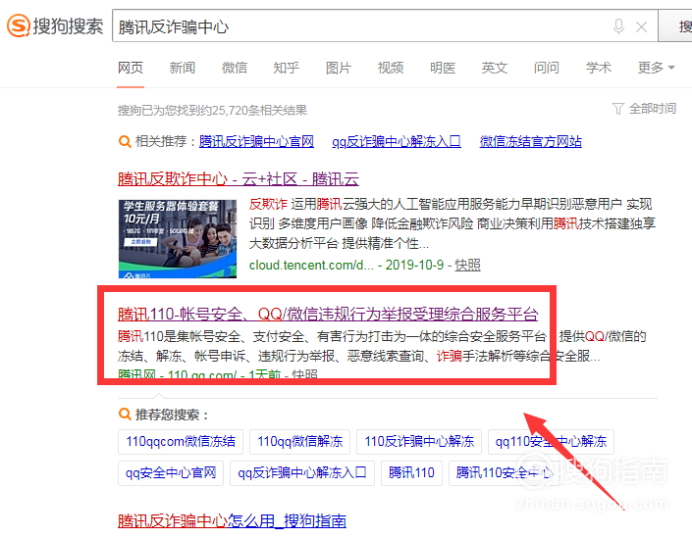692x538 pixels.
Task: Click the search magnifier icon beside 相关推荐
Action: 125,142
